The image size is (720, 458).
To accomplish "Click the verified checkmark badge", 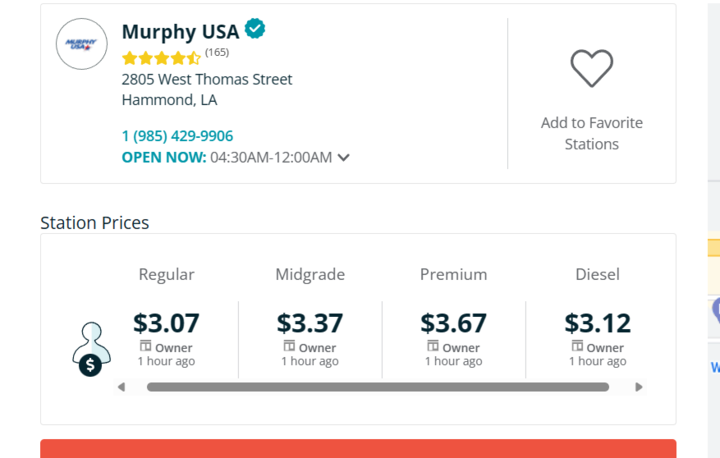I will coord(255,28).
